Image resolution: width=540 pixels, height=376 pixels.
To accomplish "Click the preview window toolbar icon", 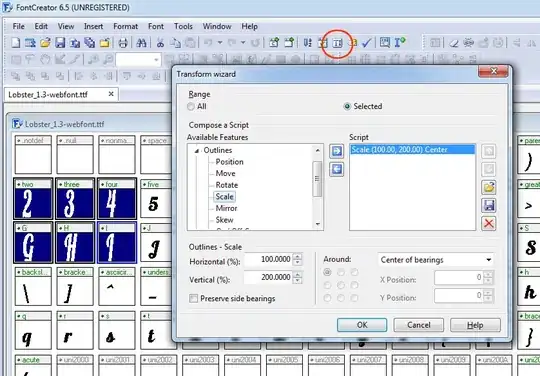I will click(x=385, y=43).
